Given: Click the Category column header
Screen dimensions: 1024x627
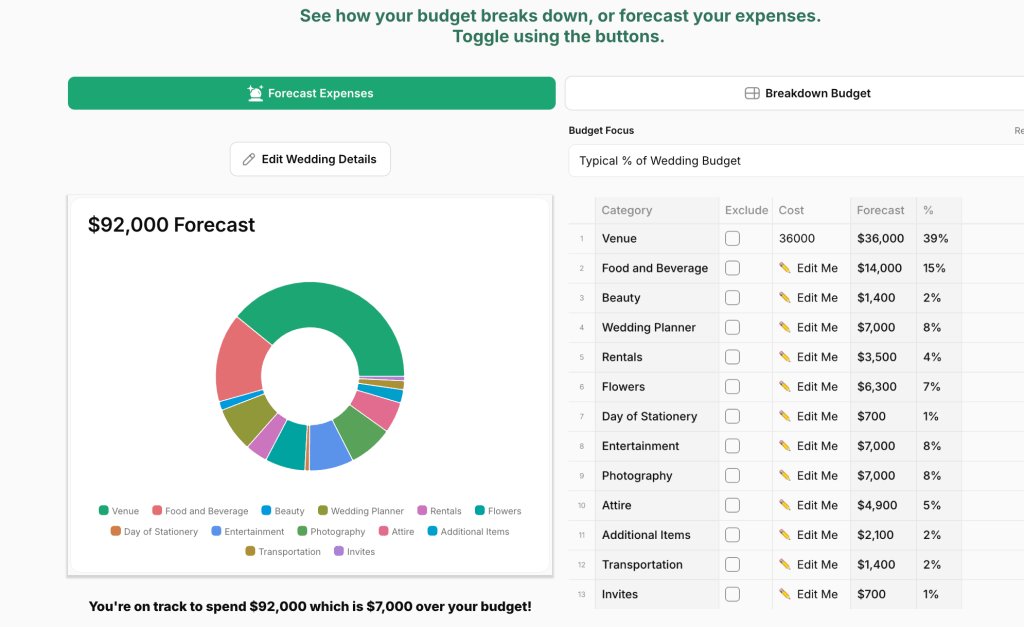Looking at the screenshot, I should point(627,210).
